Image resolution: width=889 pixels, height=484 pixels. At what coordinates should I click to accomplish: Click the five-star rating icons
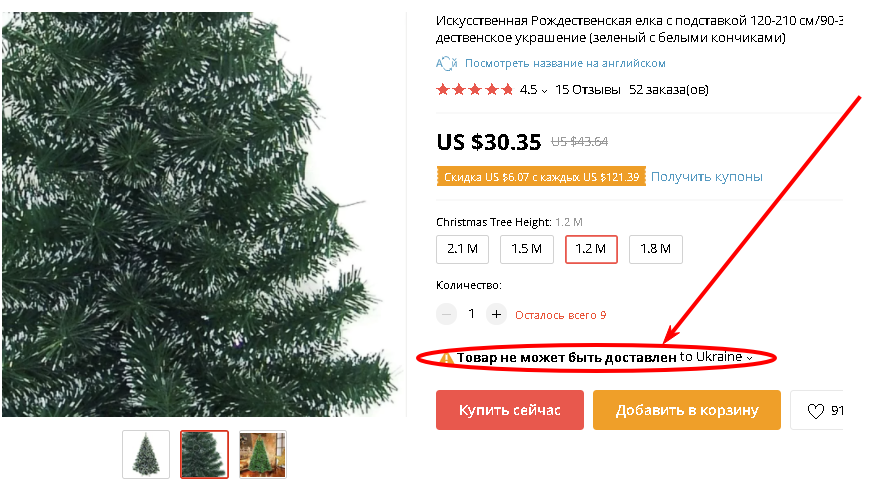(x=475, y=90)
